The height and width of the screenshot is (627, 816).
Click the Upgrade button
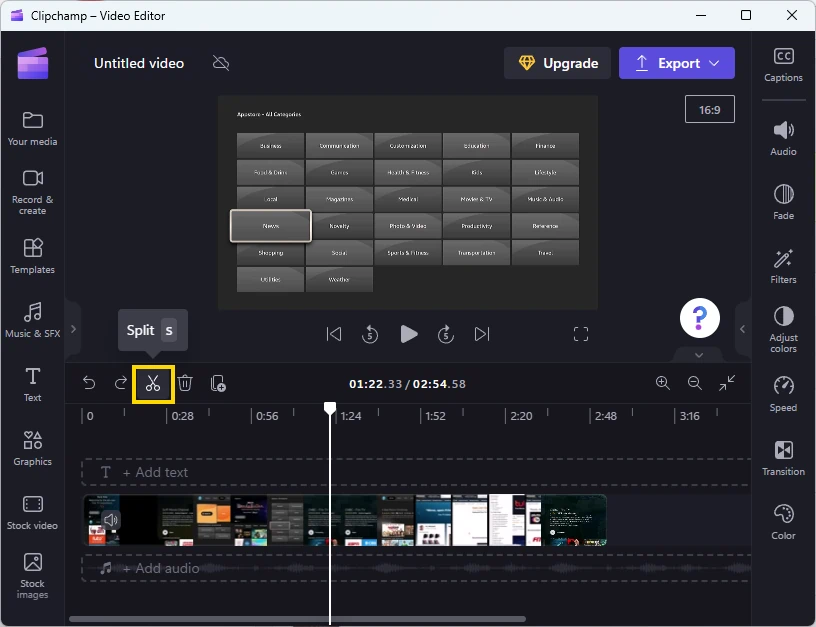pos(557,63)
